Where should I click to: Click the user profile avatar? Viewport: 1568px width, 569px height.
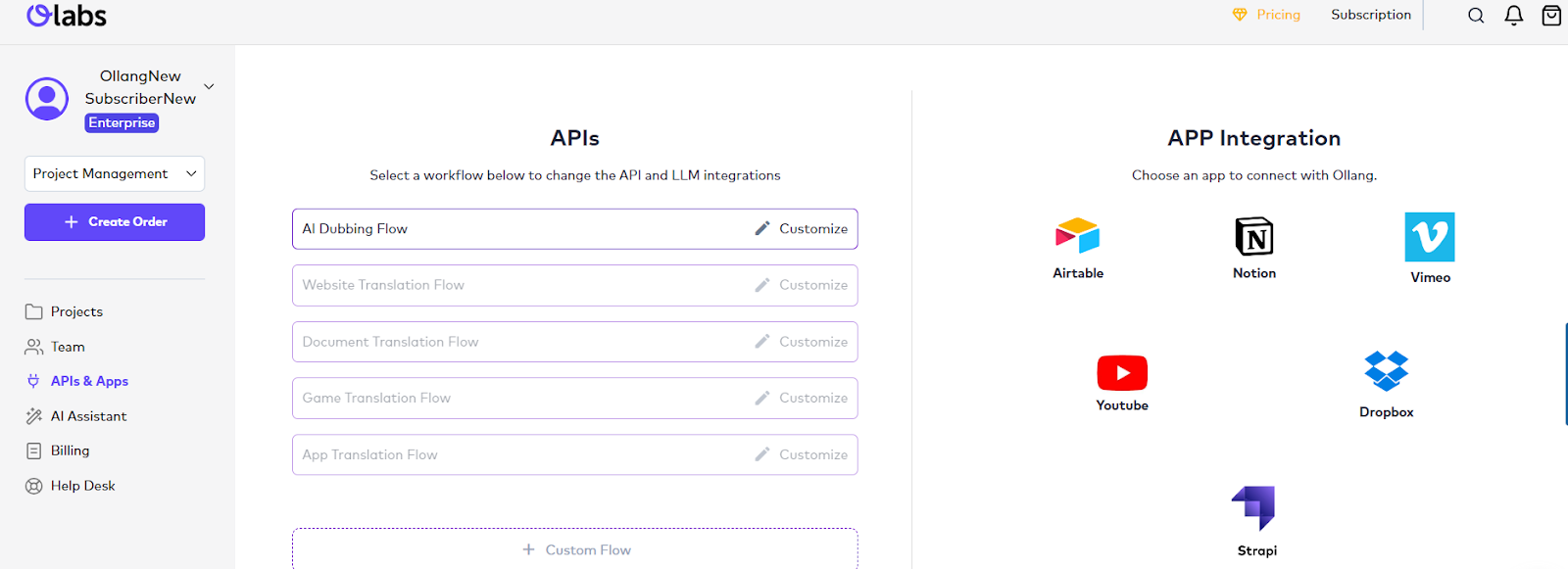click(x=47, y=99)
